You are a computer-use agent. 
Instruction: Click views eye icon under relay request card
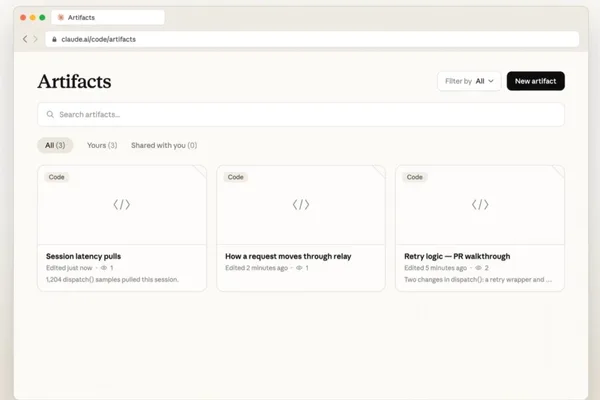click(x=299, y=268)
